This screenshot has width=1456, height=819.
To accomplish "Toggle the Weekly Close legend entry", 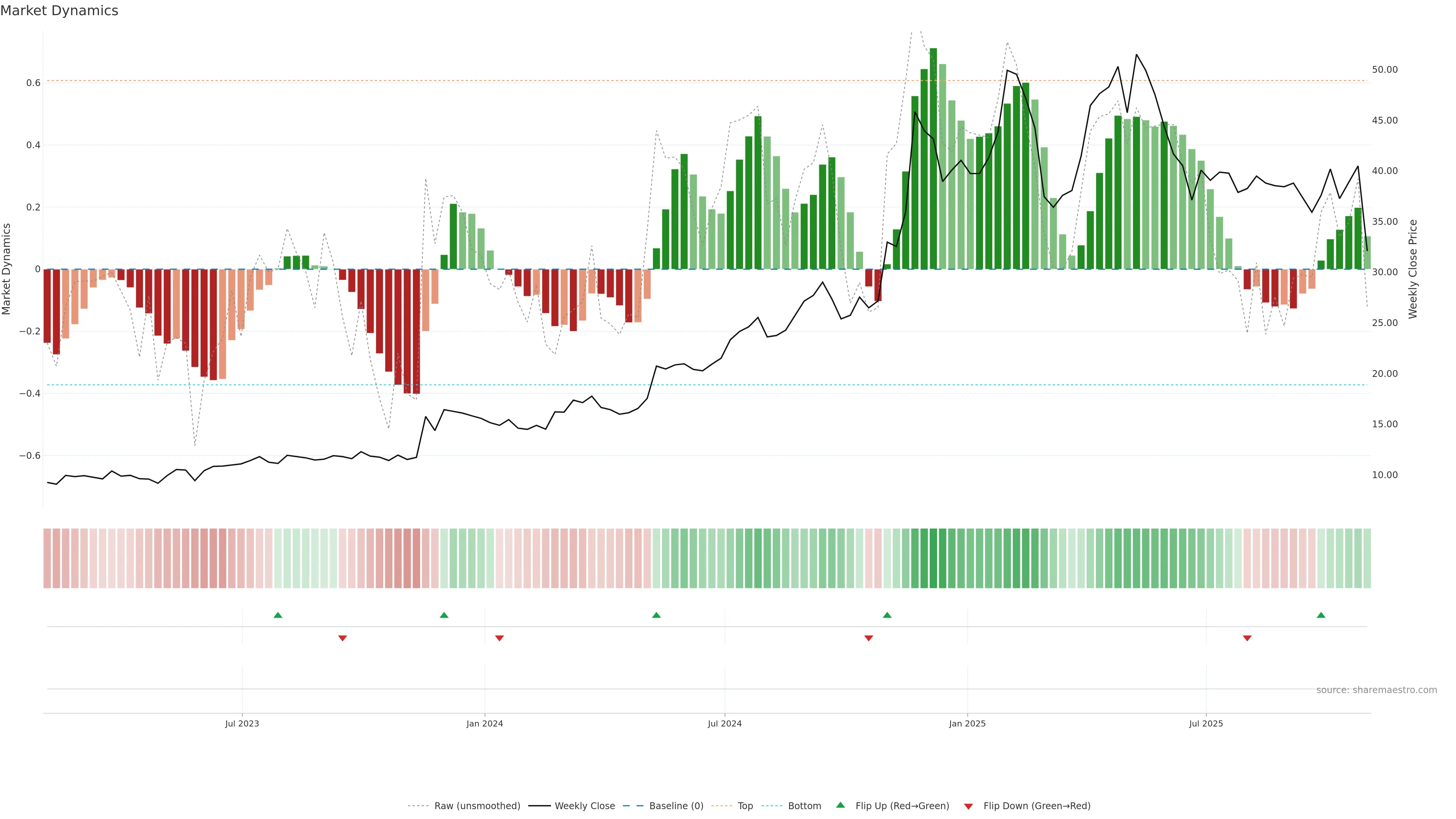I will pos(584,806).
